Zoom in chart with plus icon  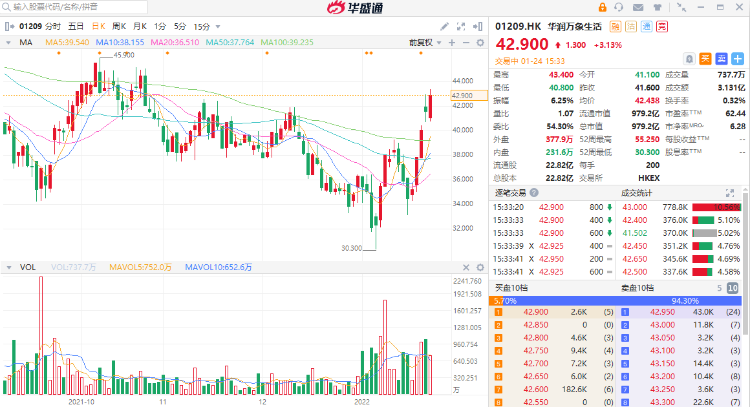click(452, 43)
